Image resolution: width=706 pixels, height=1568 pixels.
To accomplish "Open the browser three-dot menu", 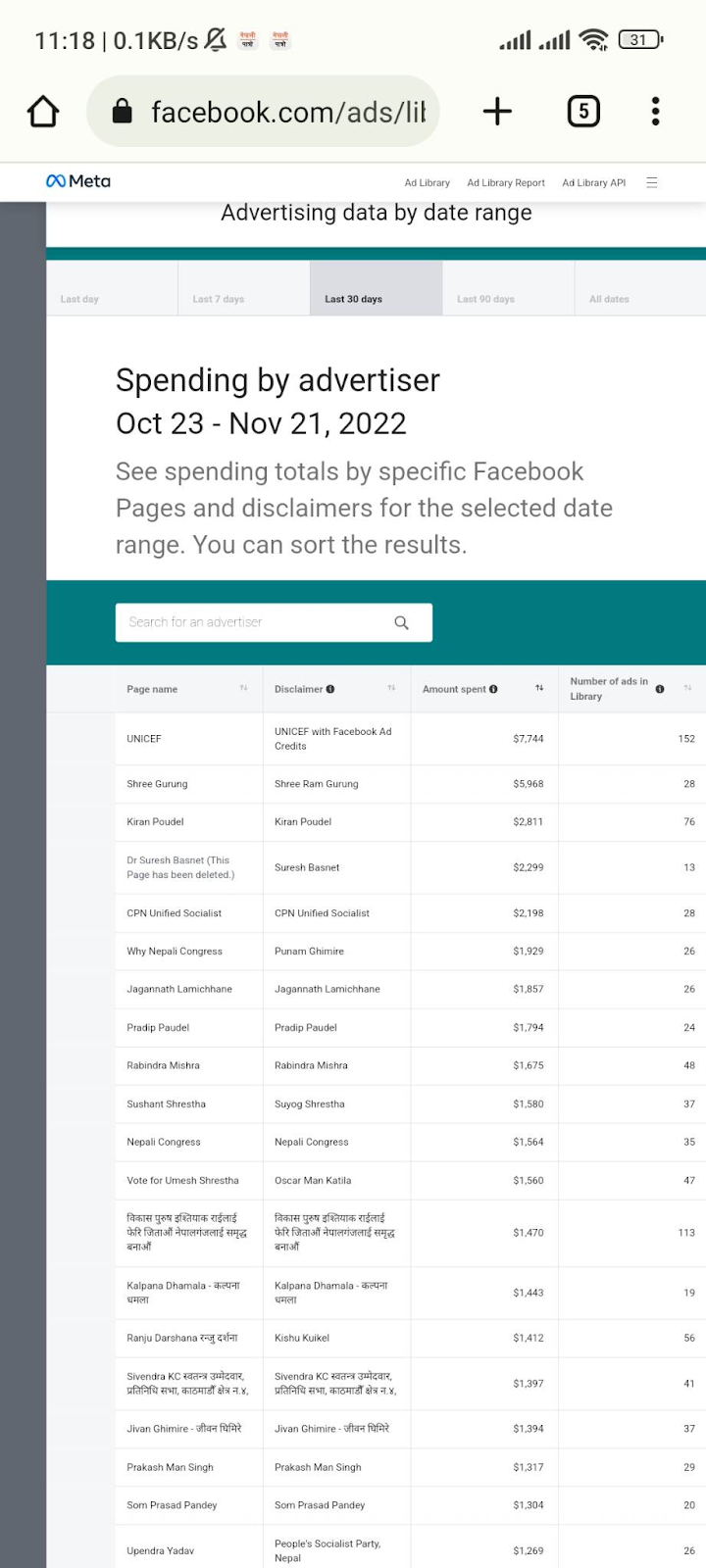I will (655, 111).
